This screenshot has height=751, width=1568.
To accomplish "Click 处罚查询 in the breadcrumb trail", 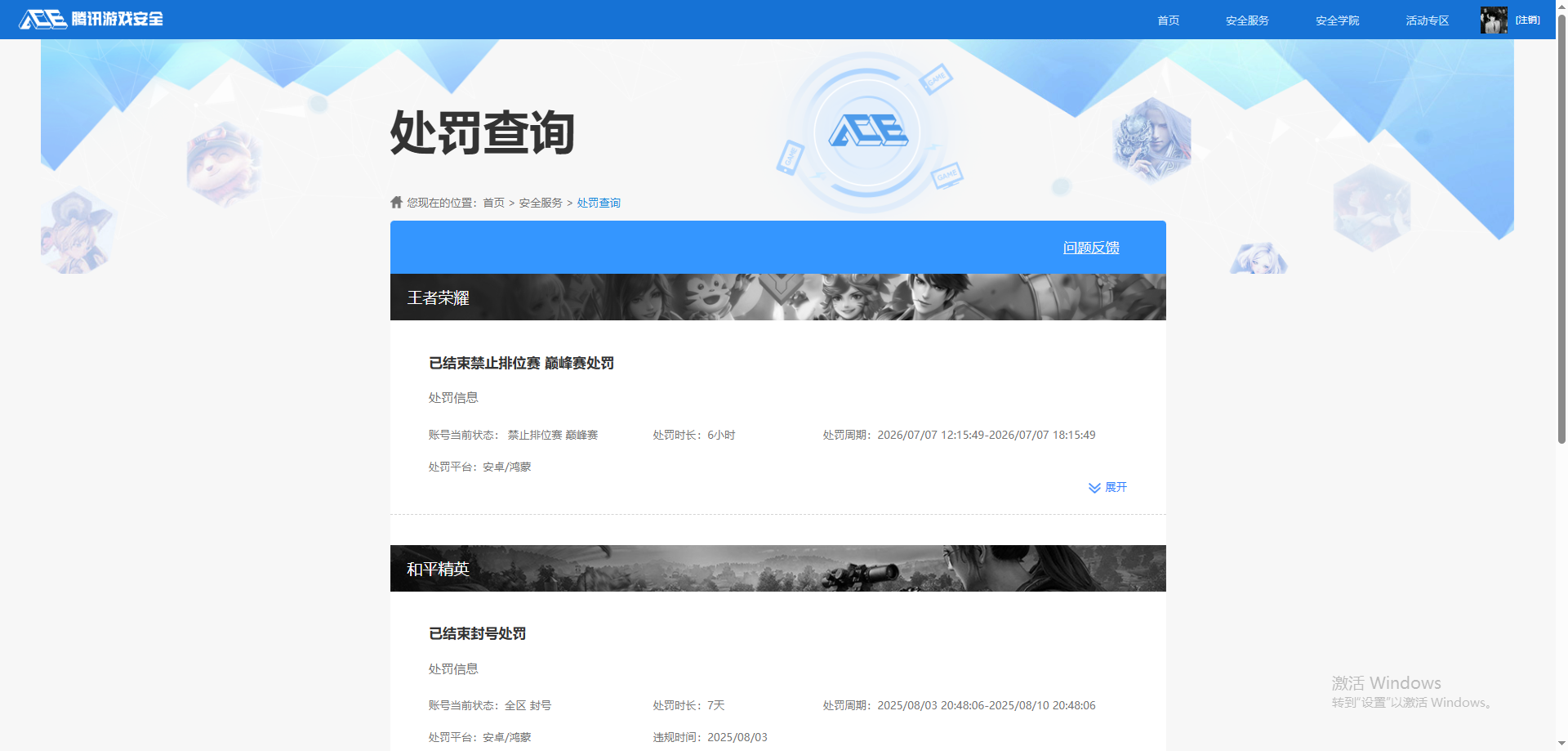I will tap(599, 203).
